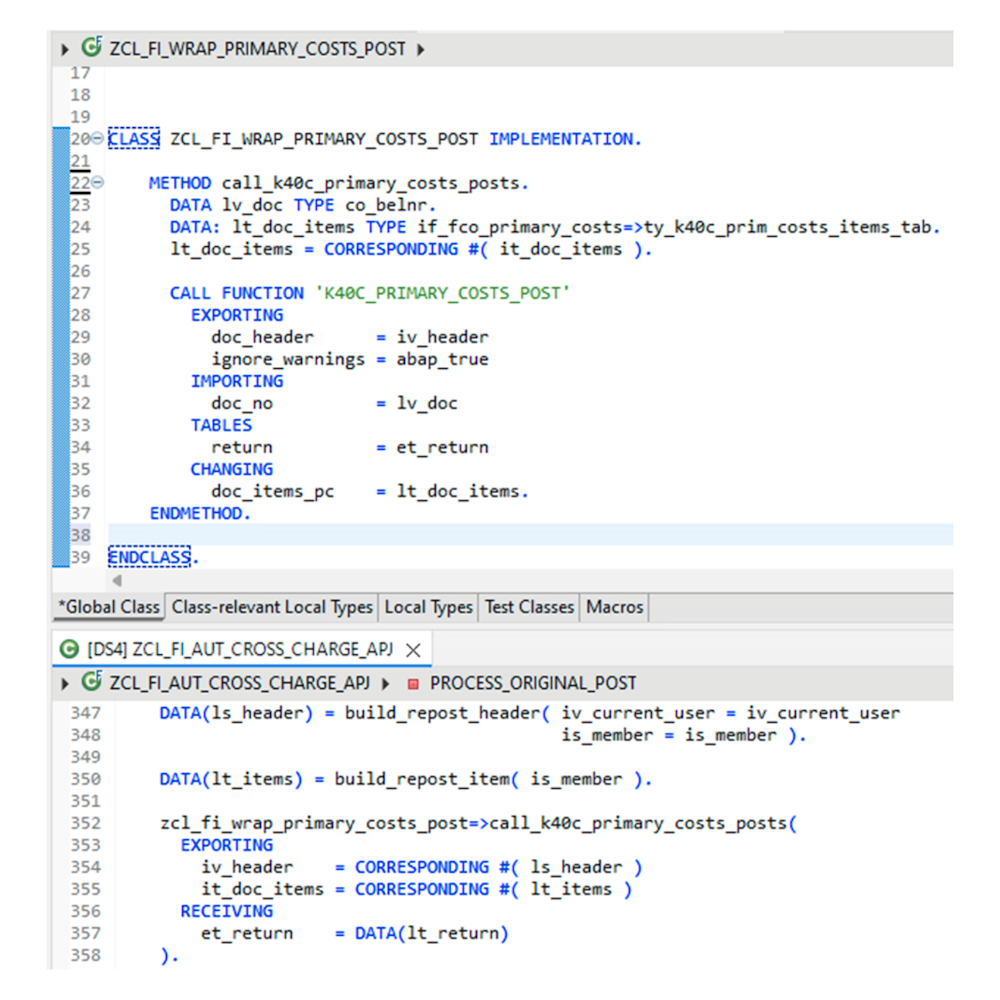Click the 'K40C_PRIMARY_COSTS_POST' function name string
Screen dimensions: 1000x1000
[443, 293]
